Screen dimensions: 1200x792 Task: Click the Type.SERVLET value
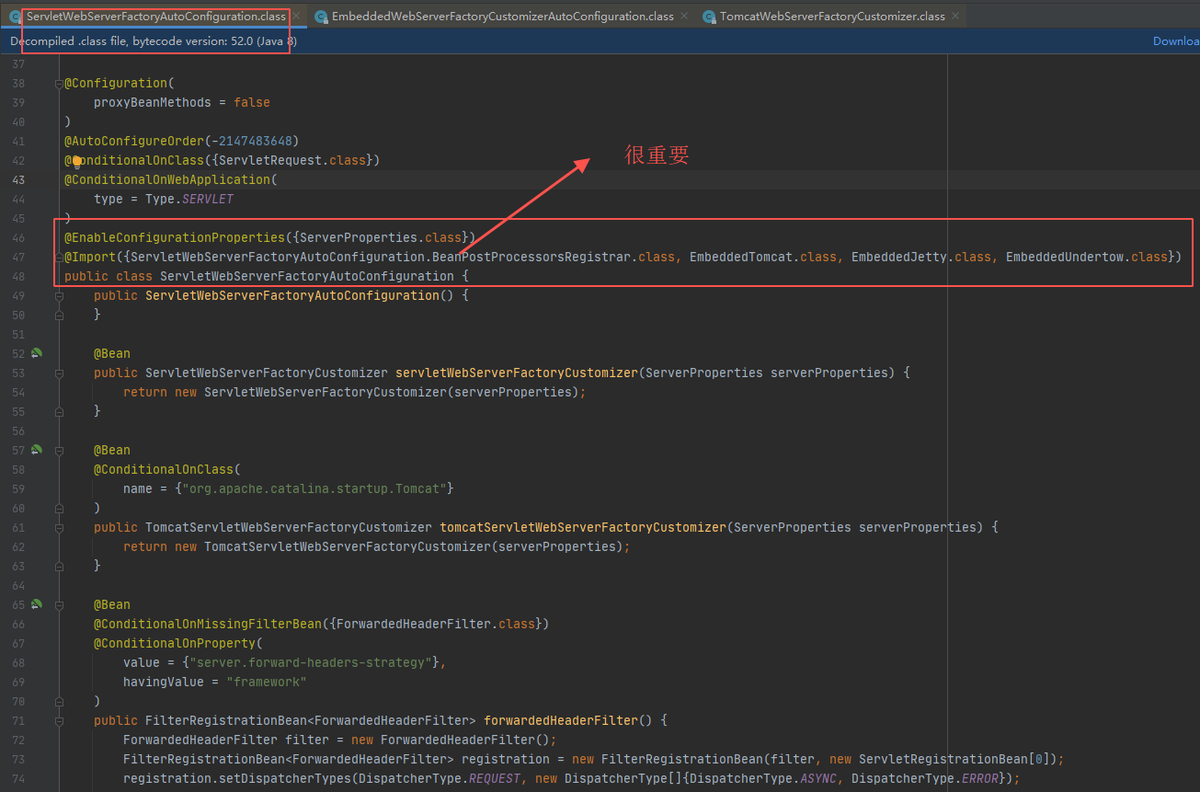[189, 199]
